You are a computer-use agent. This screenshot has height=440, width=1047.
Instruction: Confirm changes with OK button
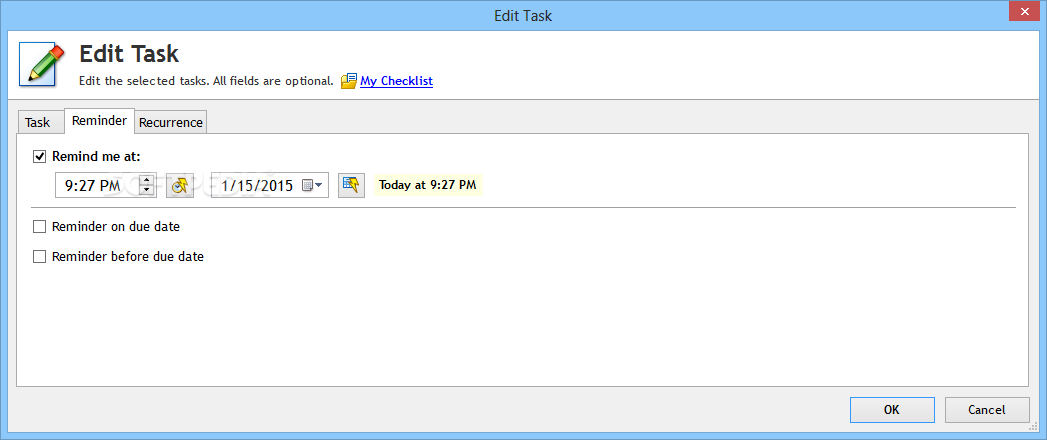[x=892, y=410]
